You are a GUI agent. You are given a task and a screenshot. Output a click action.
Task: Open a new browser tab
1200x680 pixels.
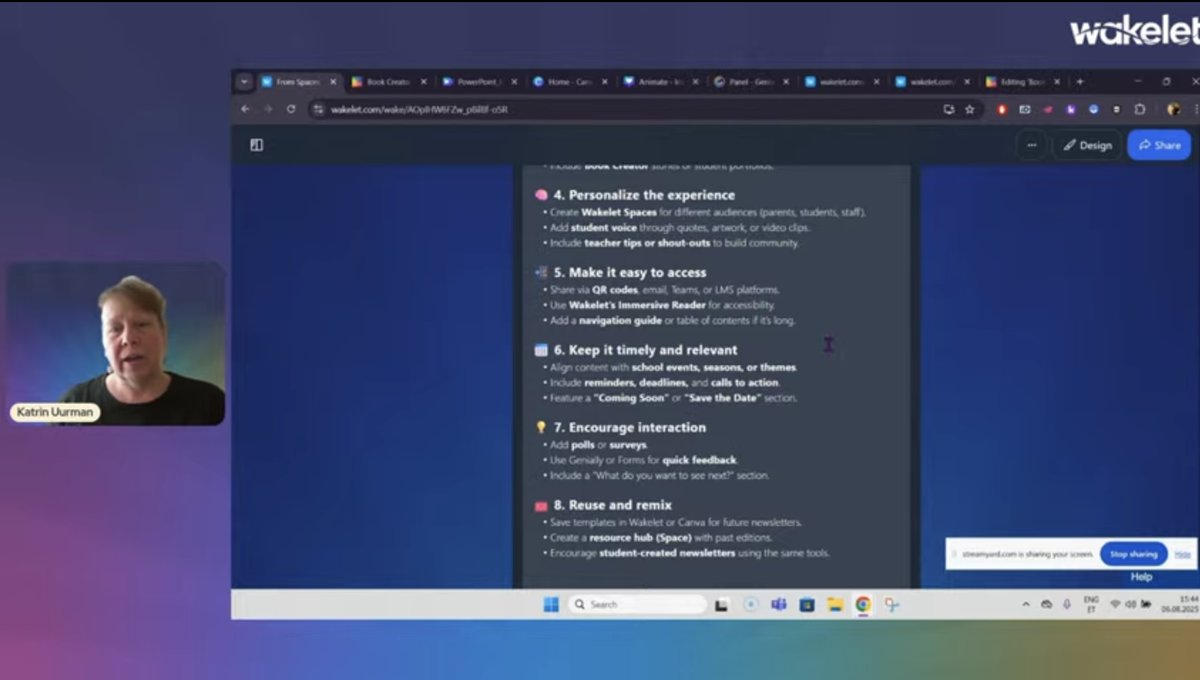point(1079,82)
